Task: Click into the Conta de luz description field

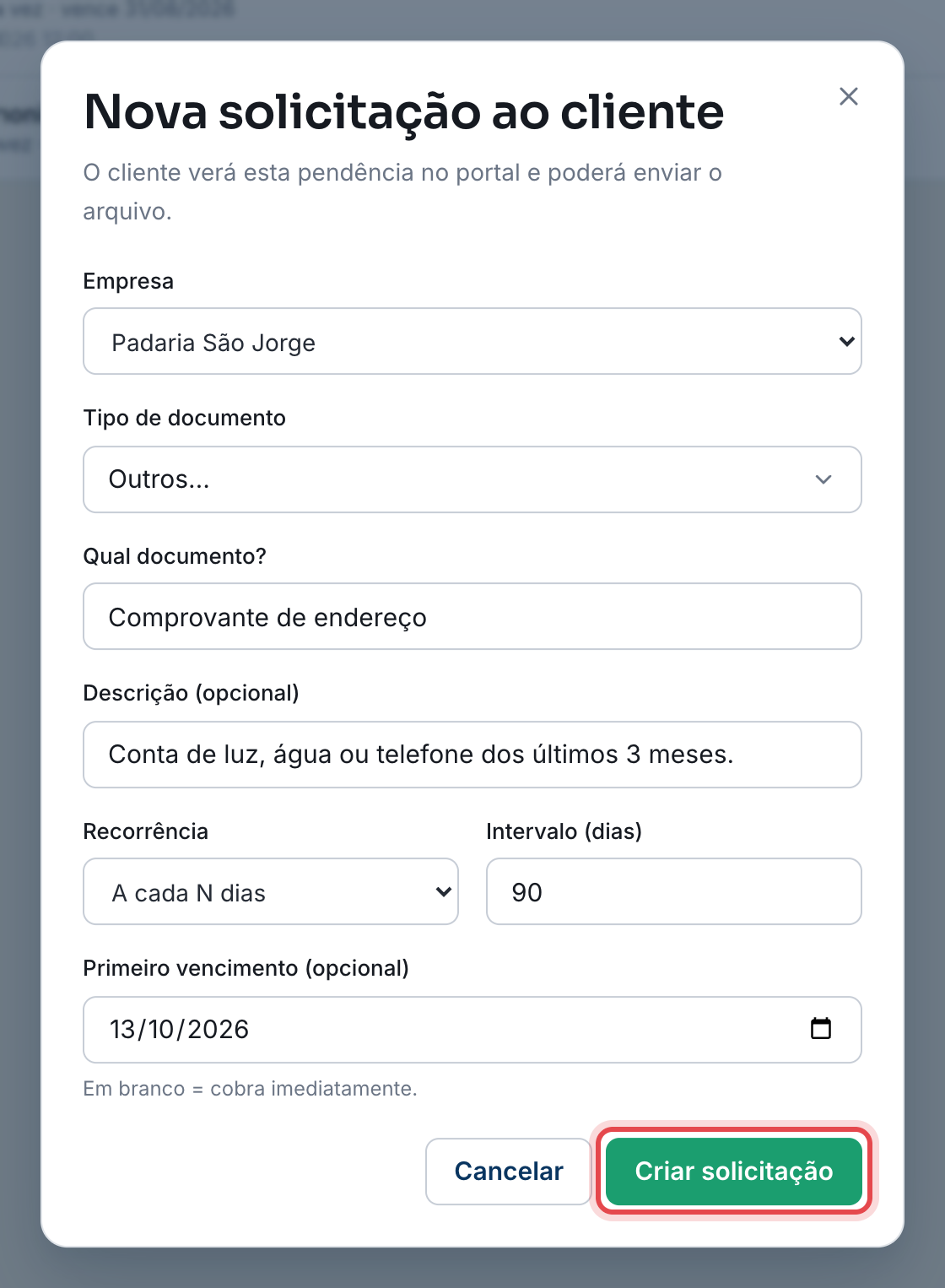Action: [x=472, y=755]
